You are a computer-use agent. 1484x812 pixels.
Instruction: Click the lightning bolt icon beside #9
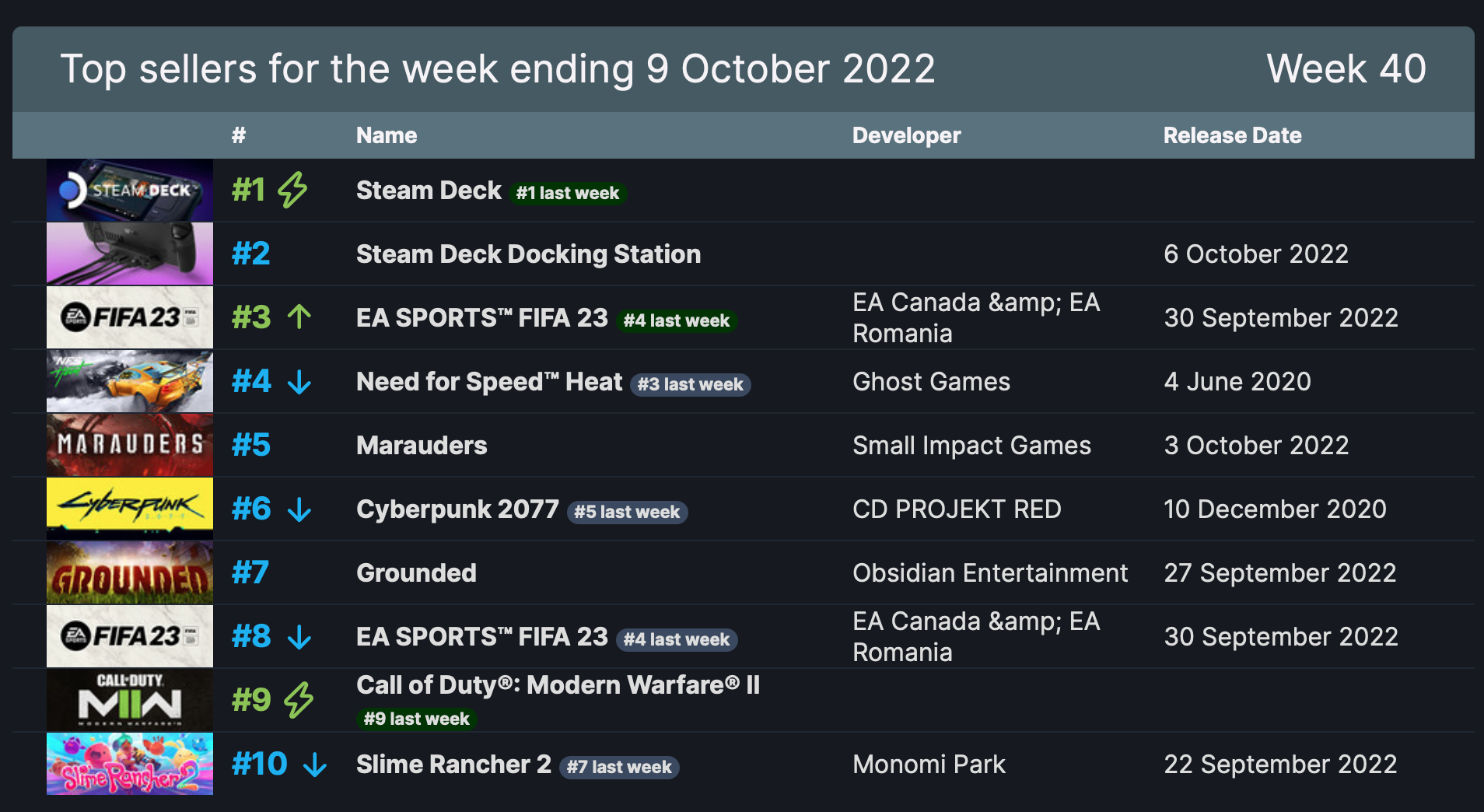(299, 700)
